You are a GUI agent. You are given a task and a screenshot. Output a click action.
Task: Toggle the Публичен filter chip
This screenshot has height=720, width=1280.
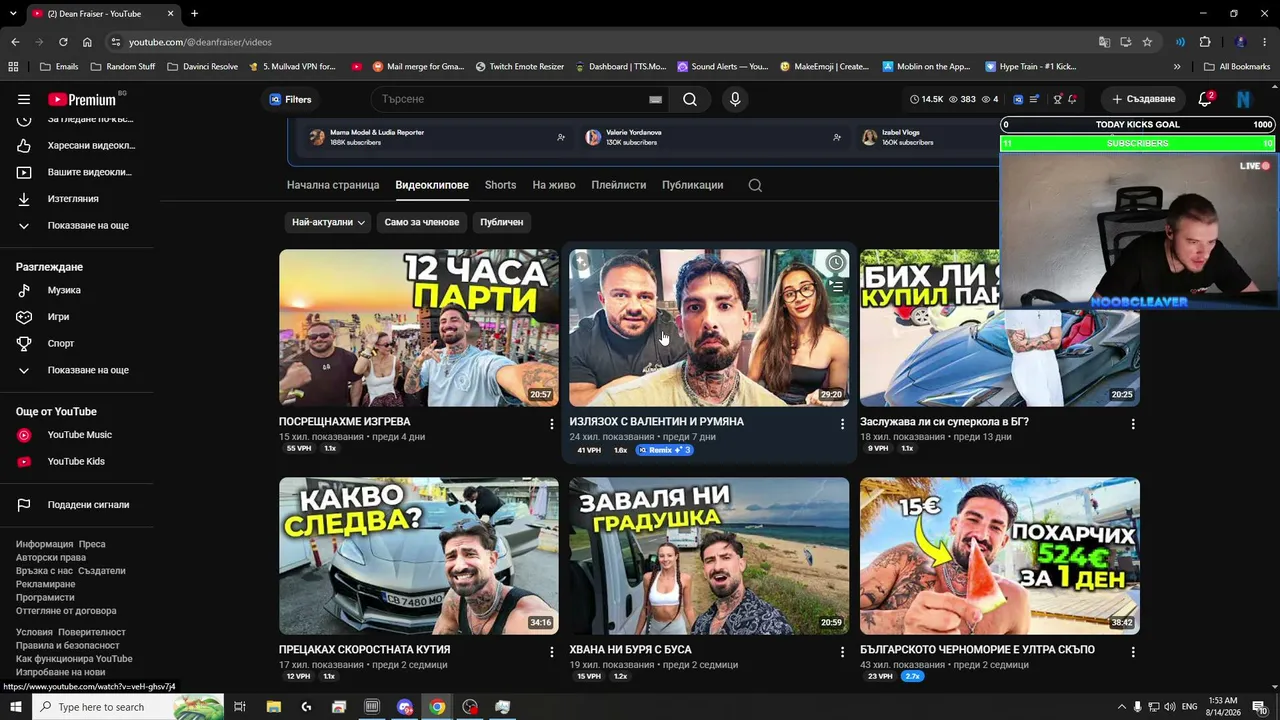click(x=501, y=222)
